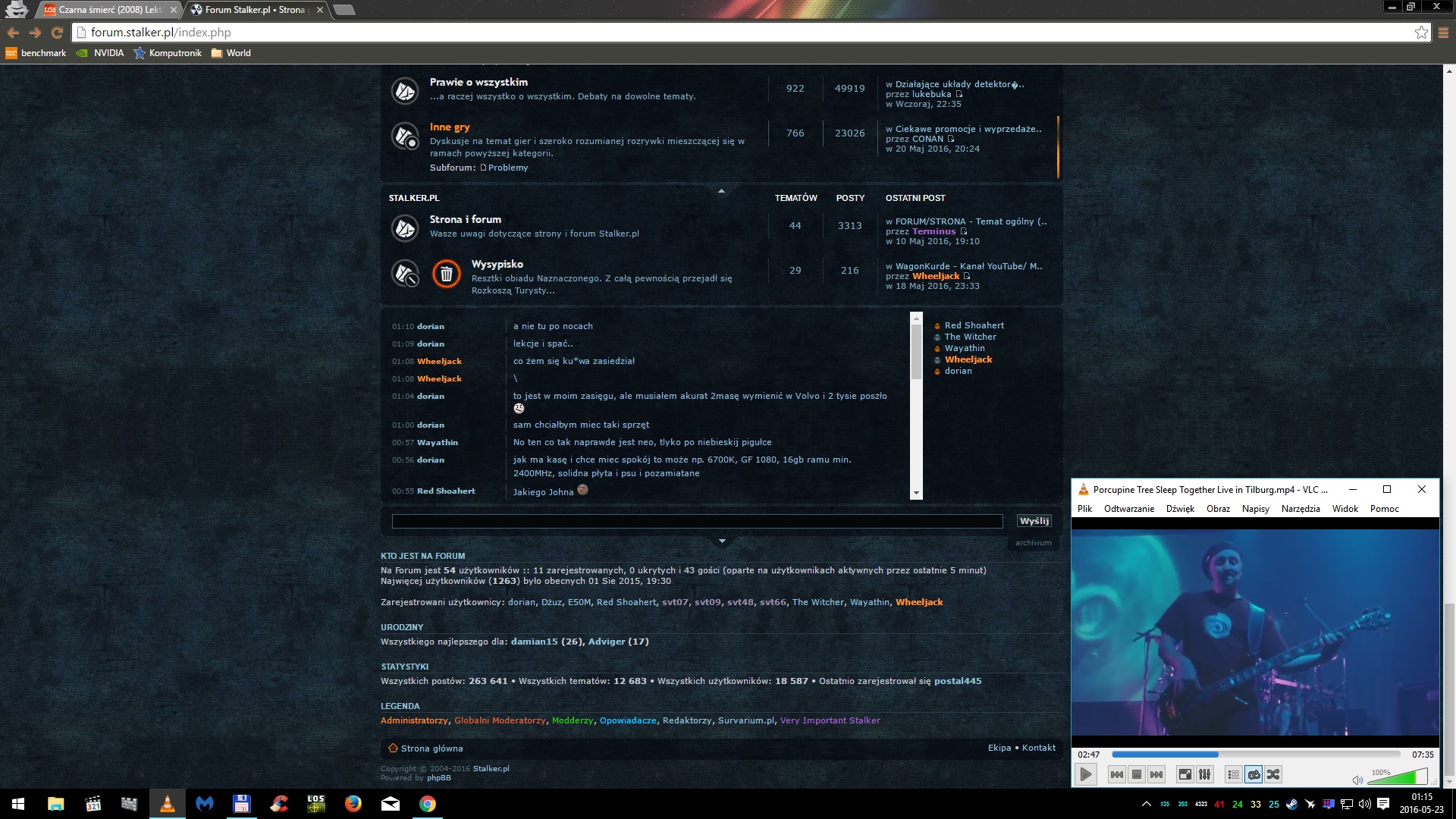Play the video in VLC
Screen dimensions: 1456x819
tap(1086, 774)
